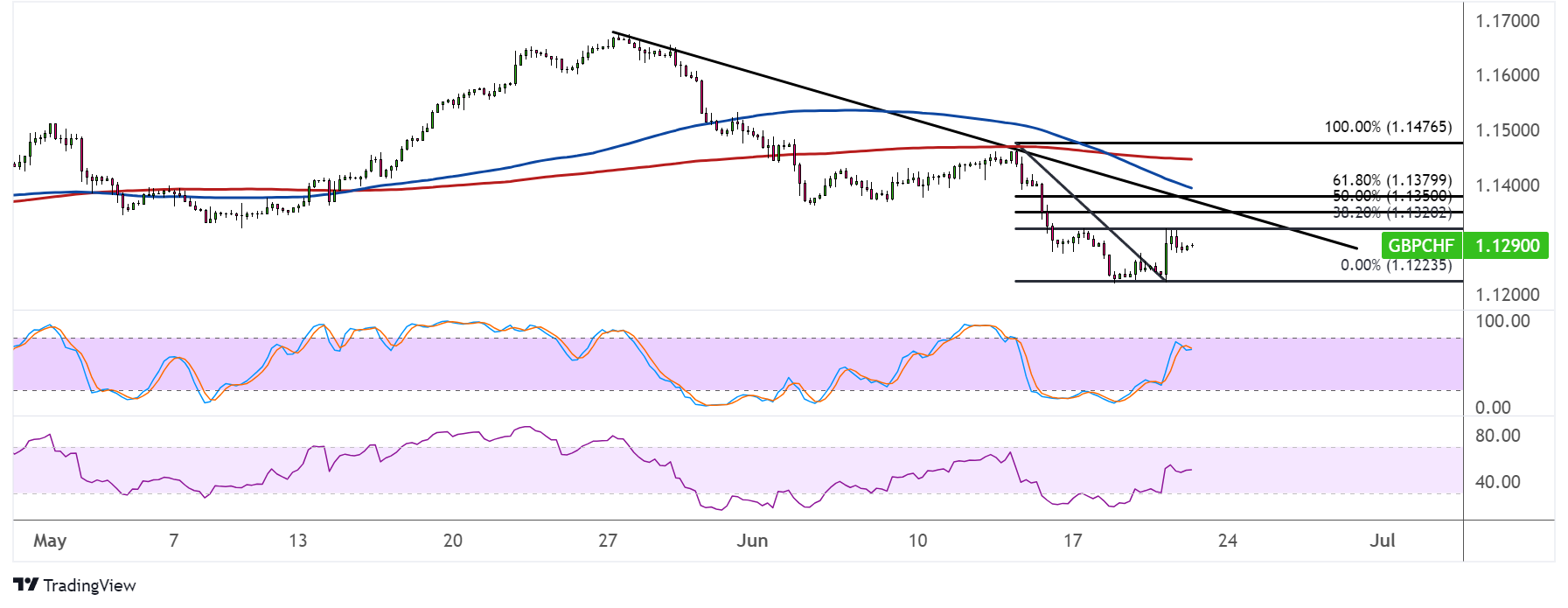Click the 40.00 RSI scale label
Viewport: 1568px width, 608px height.
tap(1498, 482)
